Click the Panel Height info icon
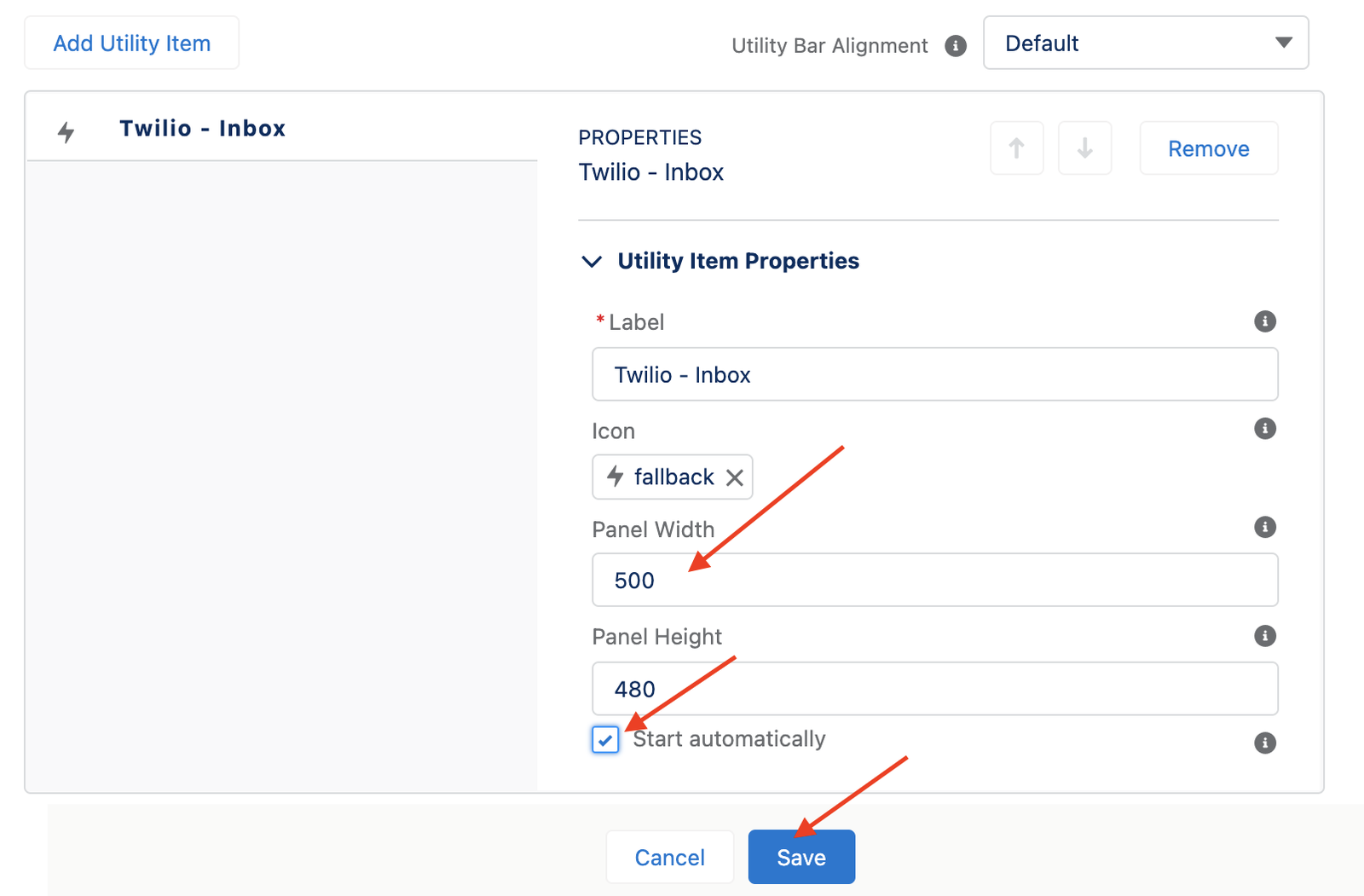The height and width of the screenshot is (896, 1364). (1264, 635)
